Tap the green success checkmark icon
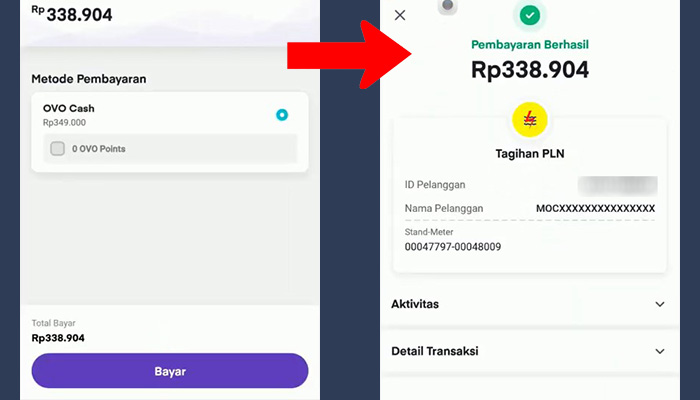 (x=529, y=15)
